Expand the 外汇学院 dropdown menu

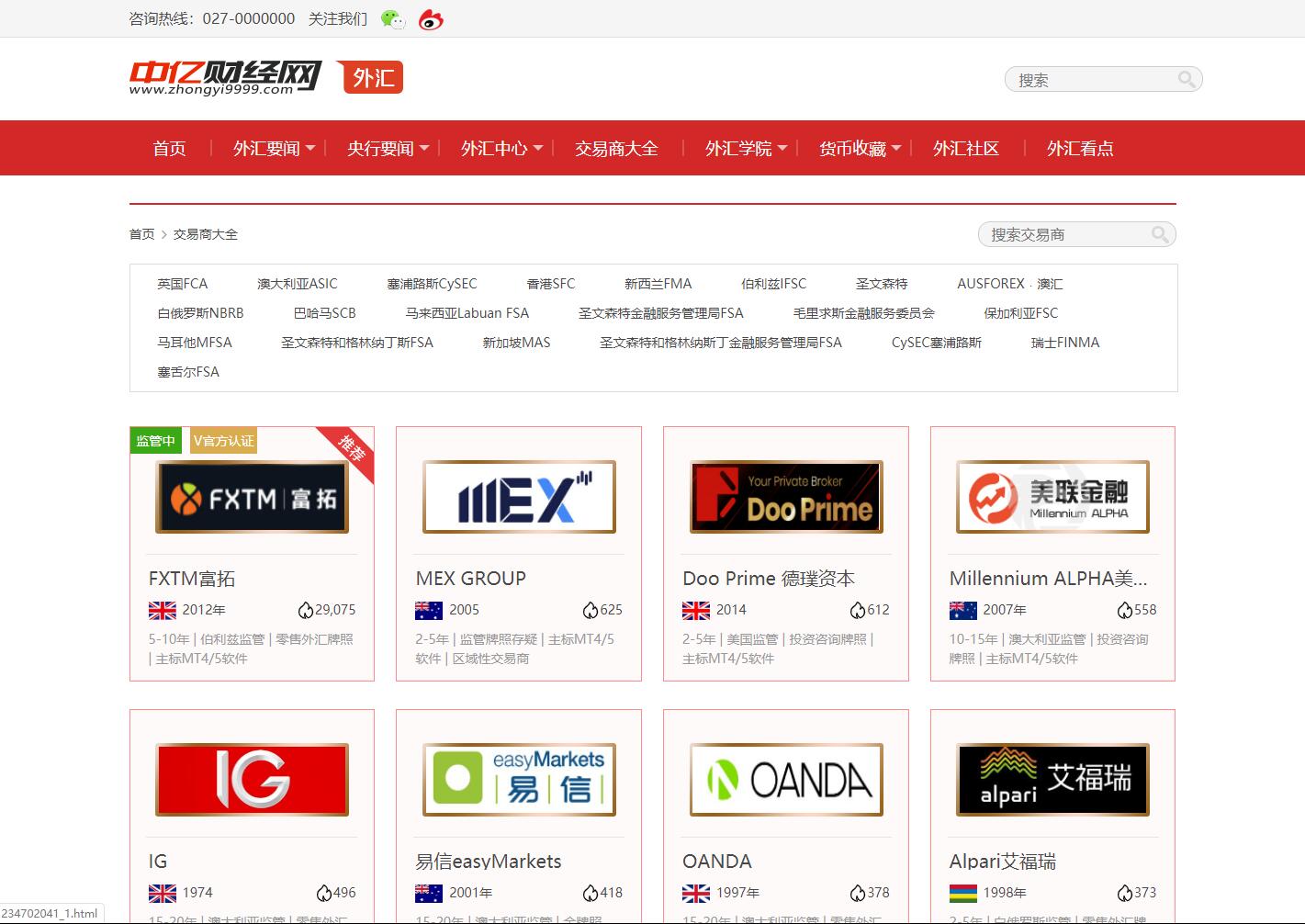point(746,149)
